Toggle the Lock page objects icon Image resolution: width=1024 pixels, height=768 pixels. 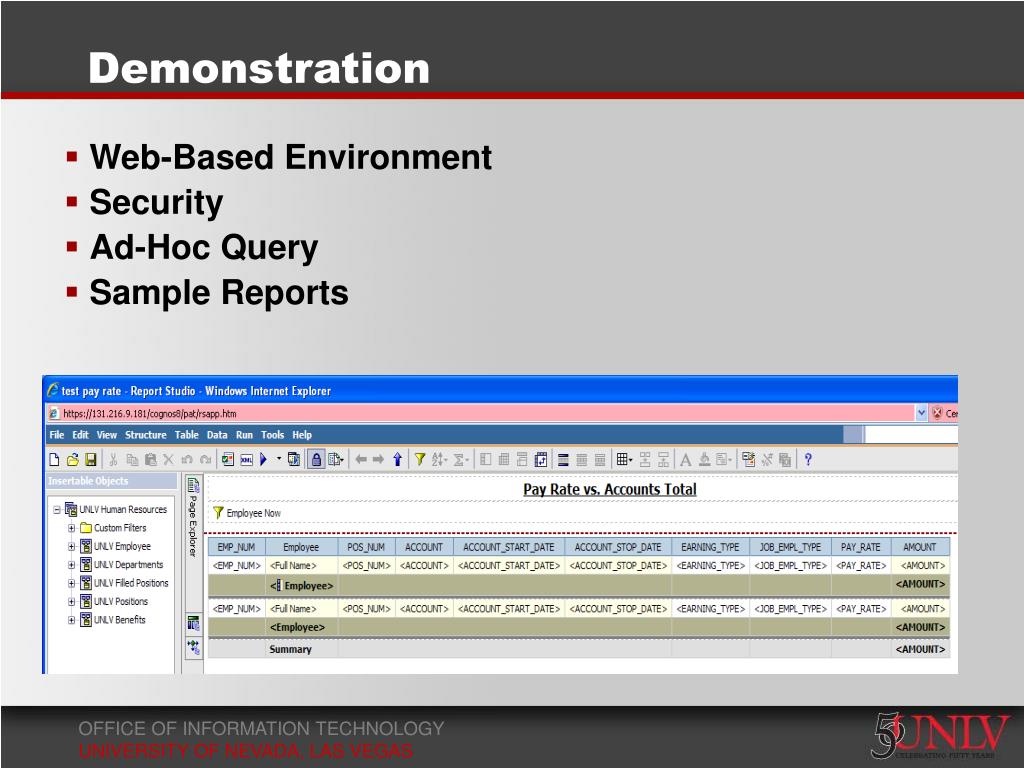click(316, 460)
